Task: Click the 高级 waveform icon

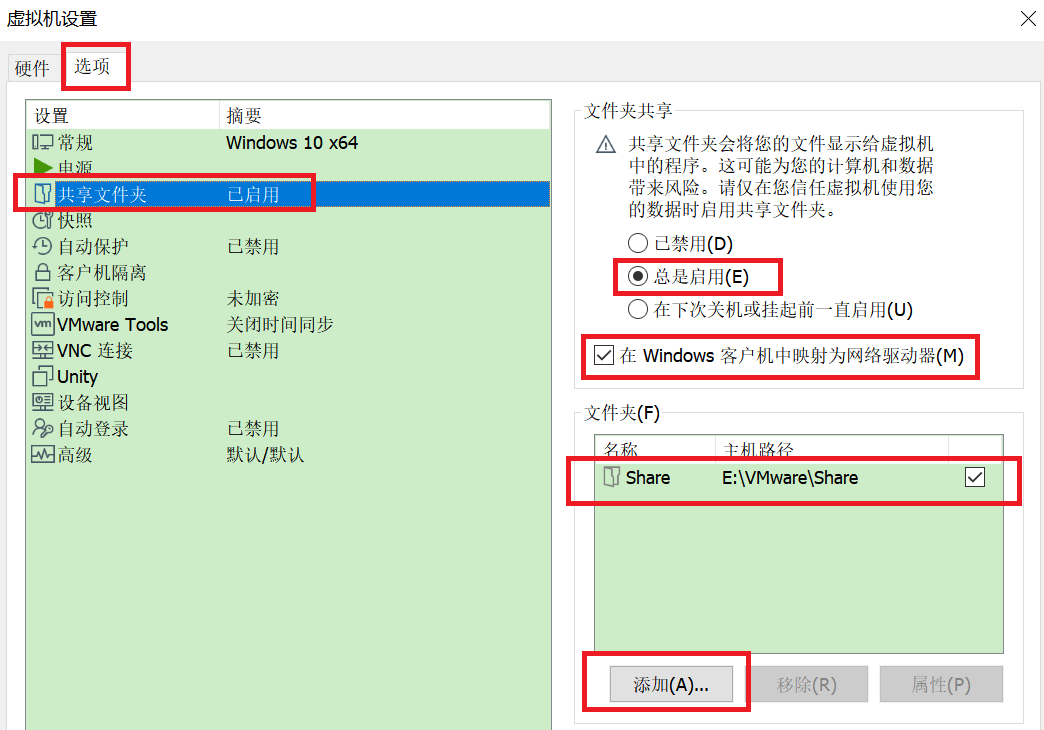Action: tap(43, 454)
